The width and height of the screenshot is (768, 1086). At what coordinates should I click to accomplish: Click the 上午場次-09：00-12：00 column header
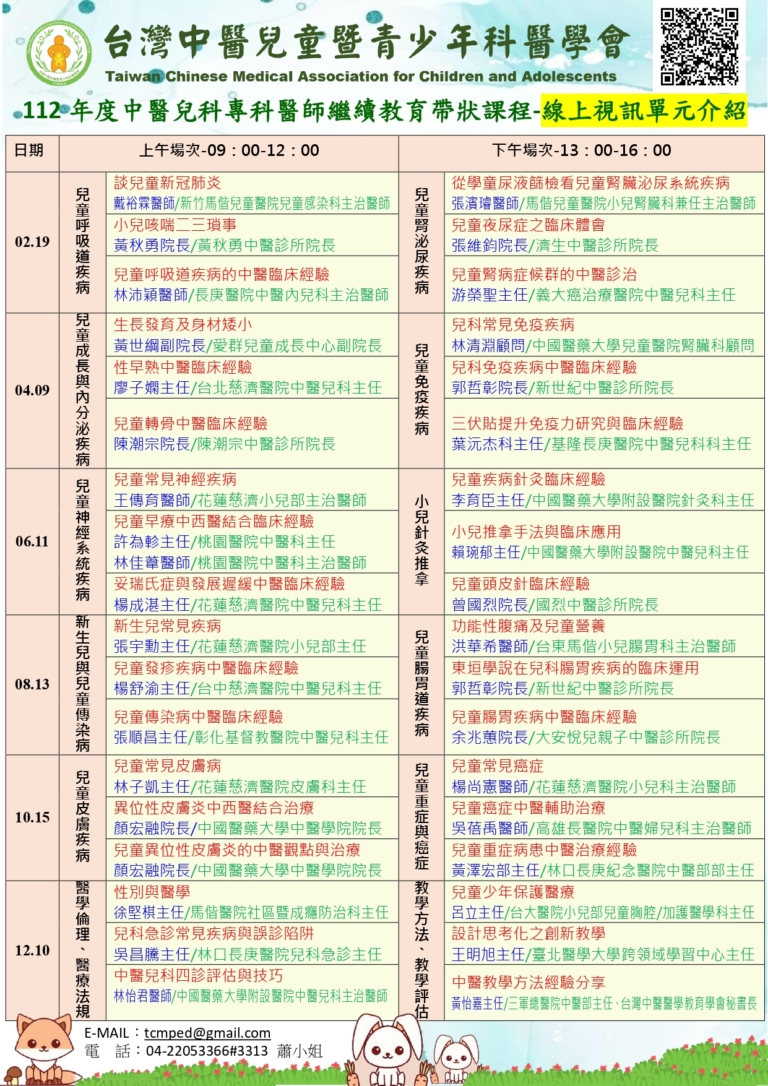click(x=229, y=151)
